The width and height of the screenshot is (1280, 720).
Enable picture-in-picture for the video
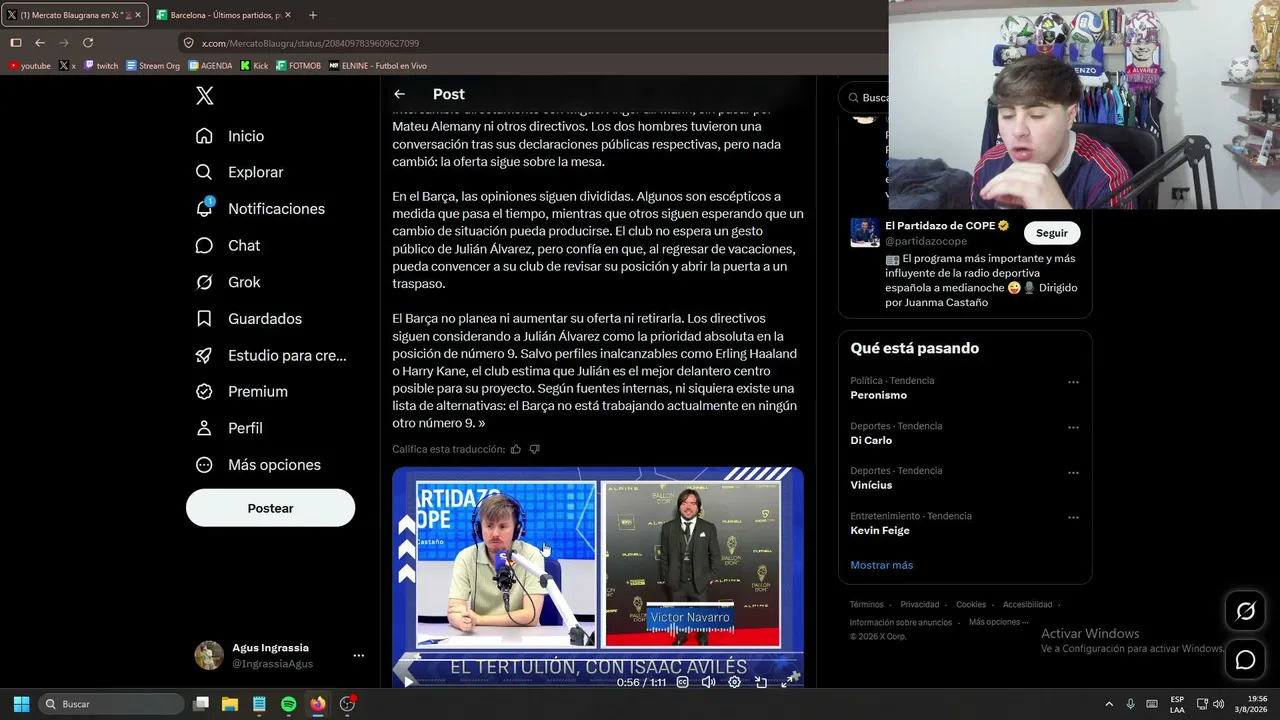[x=761, y=682]
